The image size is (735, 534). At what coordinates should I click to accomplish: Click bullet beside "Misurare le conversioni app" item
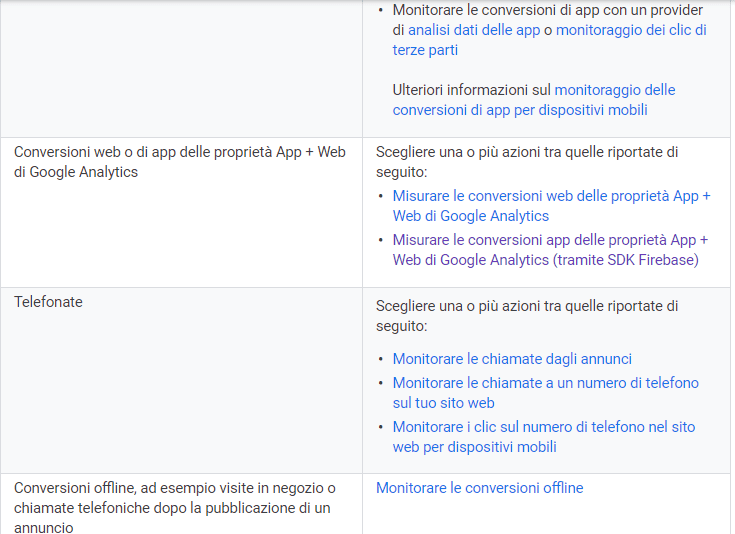tap(381, 241)
